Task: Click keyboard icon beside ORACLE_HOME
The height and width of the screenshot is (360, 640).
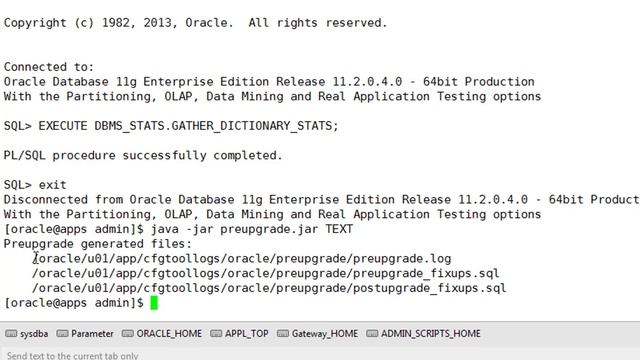Action: [128, 333]
